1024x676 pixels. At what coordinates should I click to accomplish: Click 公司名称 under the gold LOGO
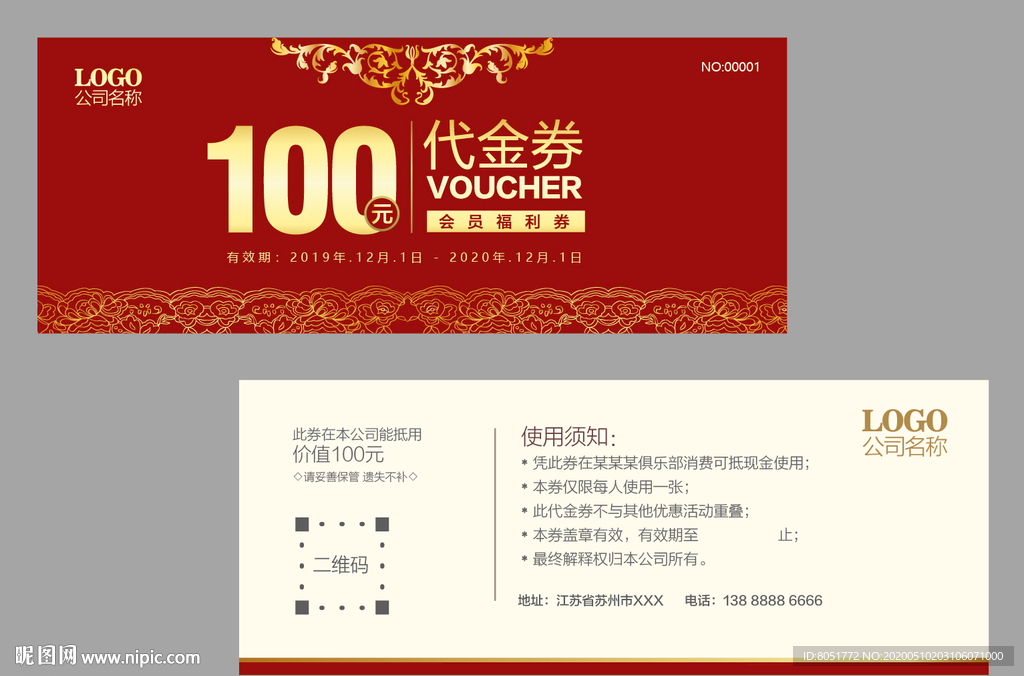click(x=904, y=447)
